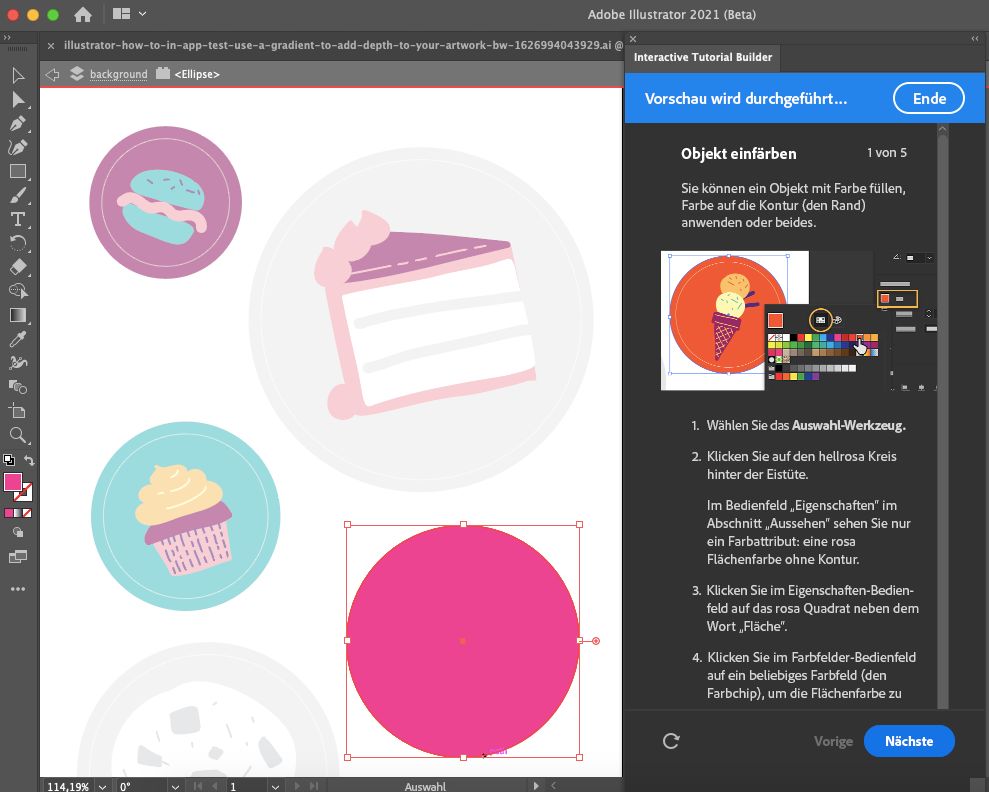Open Edit Toolbar three-dots menu
This screenshot has height=792, width=989.
tap(18, 589)
